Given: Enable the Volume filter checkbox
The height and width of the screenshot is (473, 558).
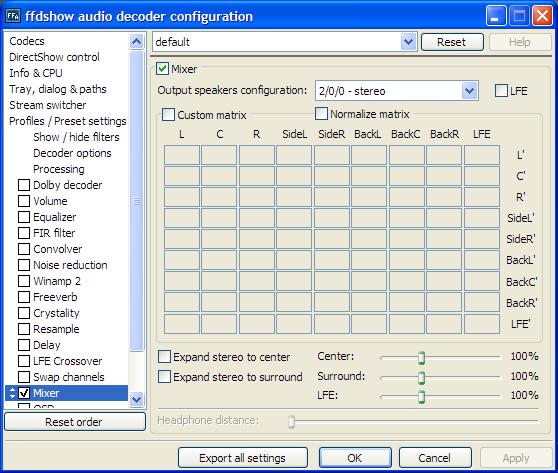Looking at the screenshot, I should (24, 201).
